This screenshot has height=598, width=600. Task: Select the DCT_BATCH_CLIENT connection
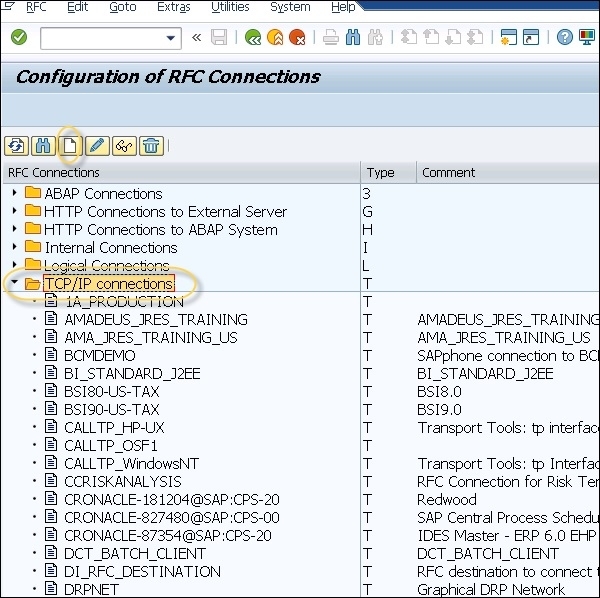135,553
